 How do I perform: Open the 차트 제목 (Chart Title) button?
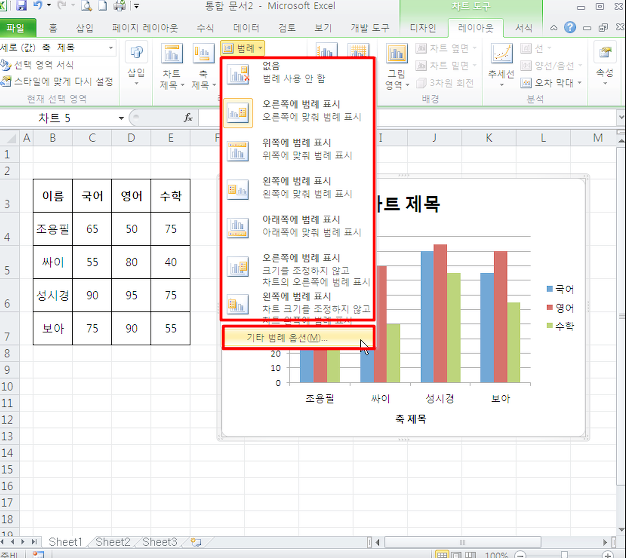[x=172, y=66]
